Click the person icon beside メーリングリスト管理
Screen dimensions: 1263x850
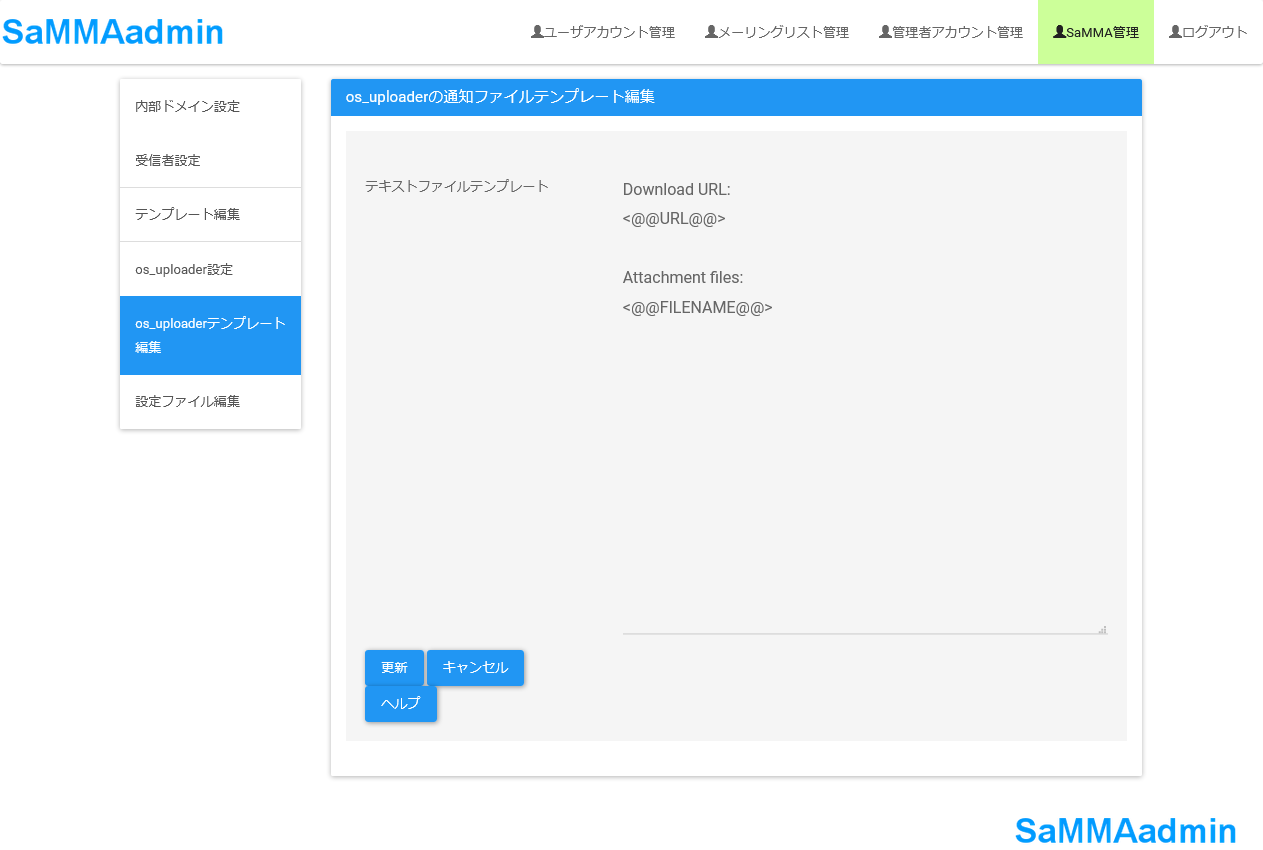(x=711, y=32)
